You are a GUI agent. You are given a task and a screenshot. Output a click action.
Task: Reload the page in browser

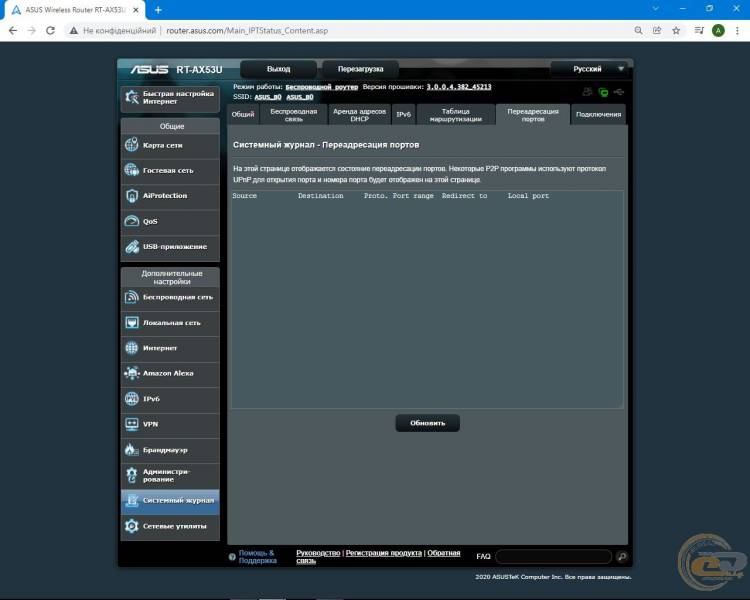[x=50, y=31]
